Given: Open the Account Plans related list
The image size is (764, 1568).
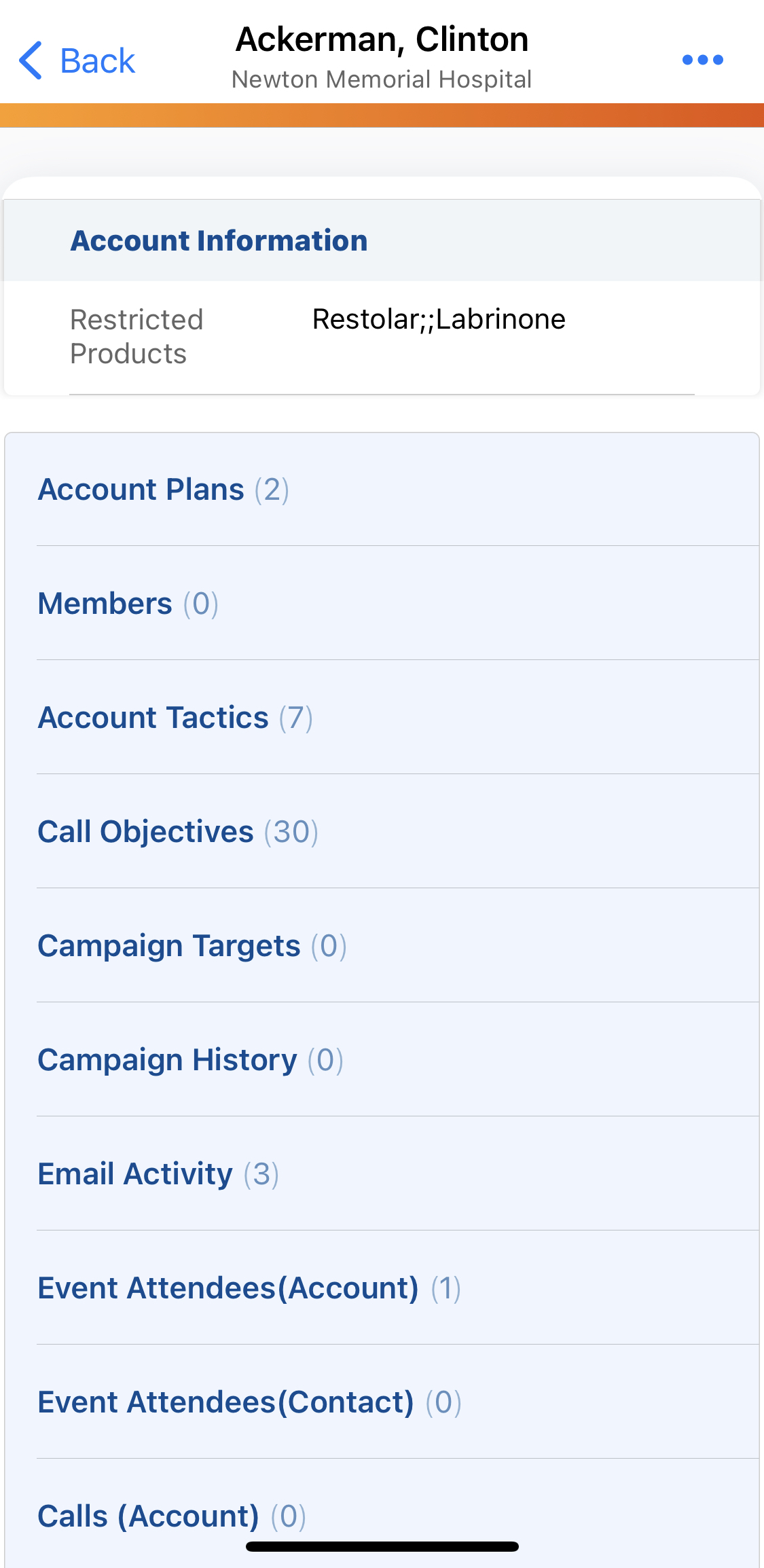Looking at the screenshot, I should point(163,490).
